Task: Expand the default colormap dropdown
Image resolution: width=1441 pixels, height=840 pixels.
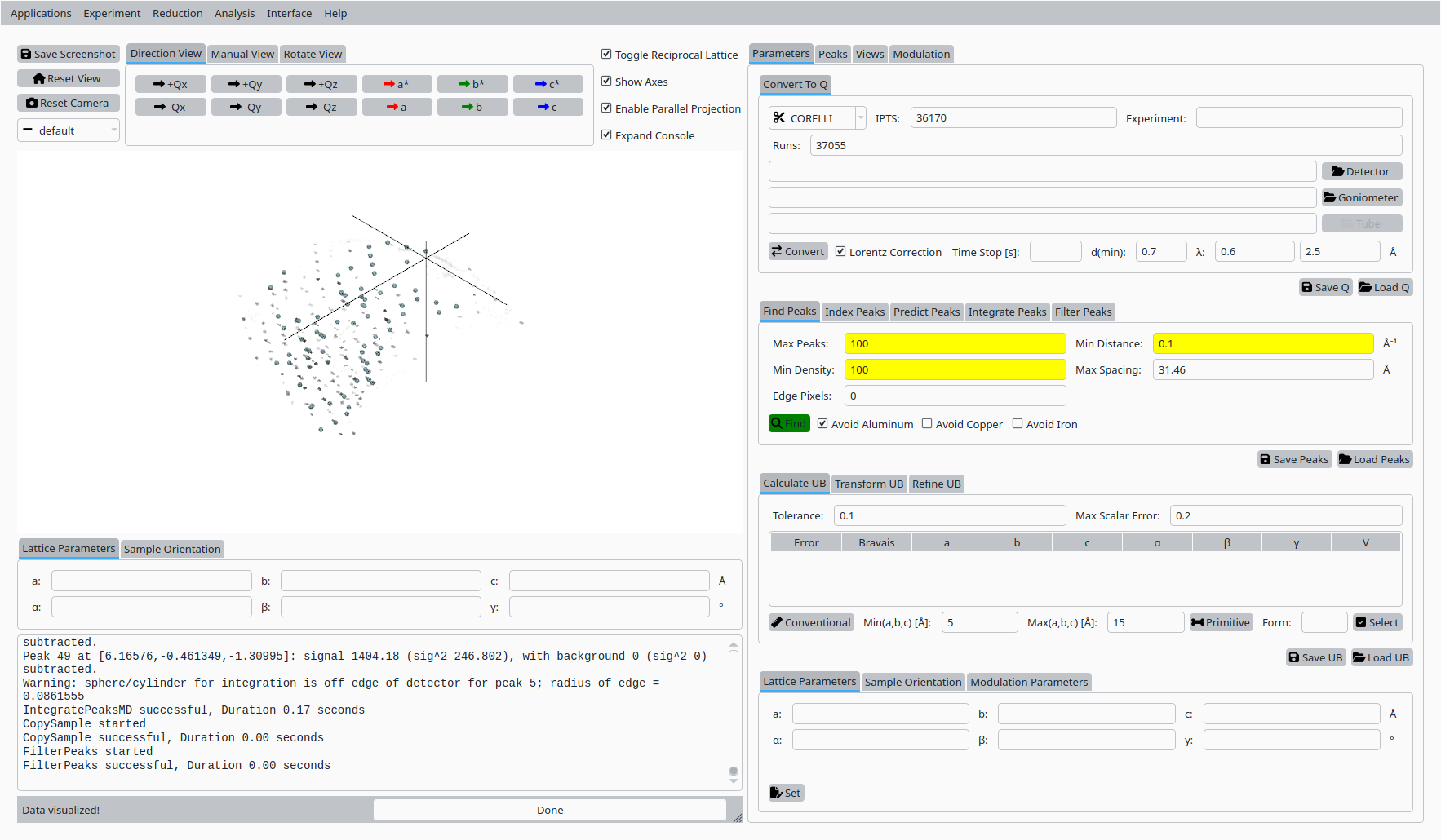Action: tap(113, 130)
